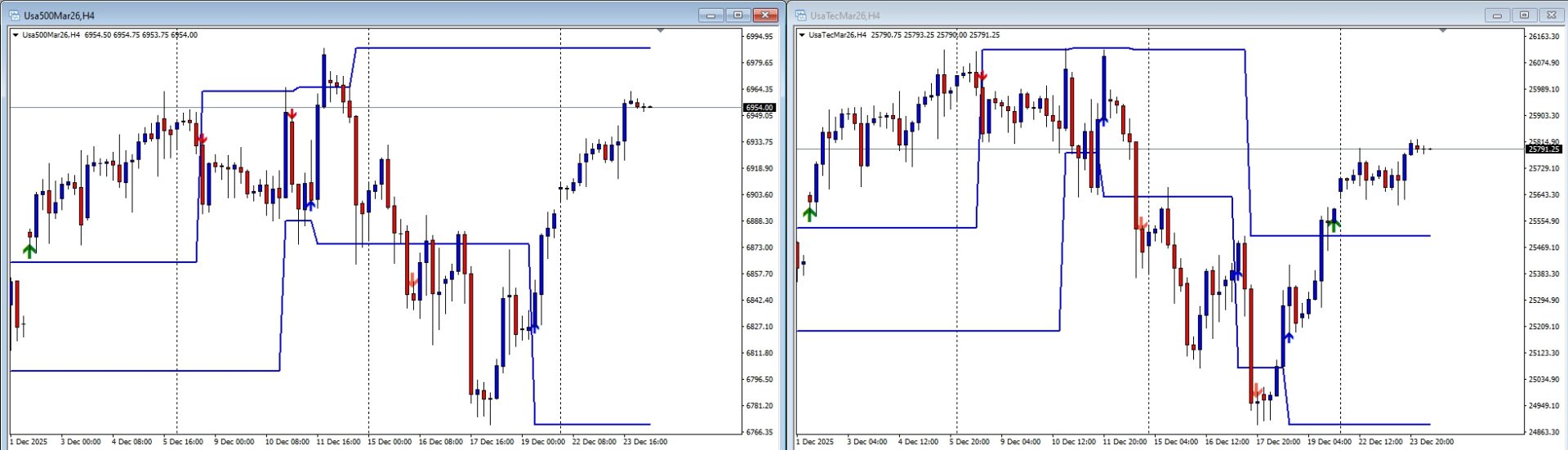Open the UsaTecMar26,H4 chart dropdown triangle
This screenshot has width=1568, height=450.
[x=802, y=35]
